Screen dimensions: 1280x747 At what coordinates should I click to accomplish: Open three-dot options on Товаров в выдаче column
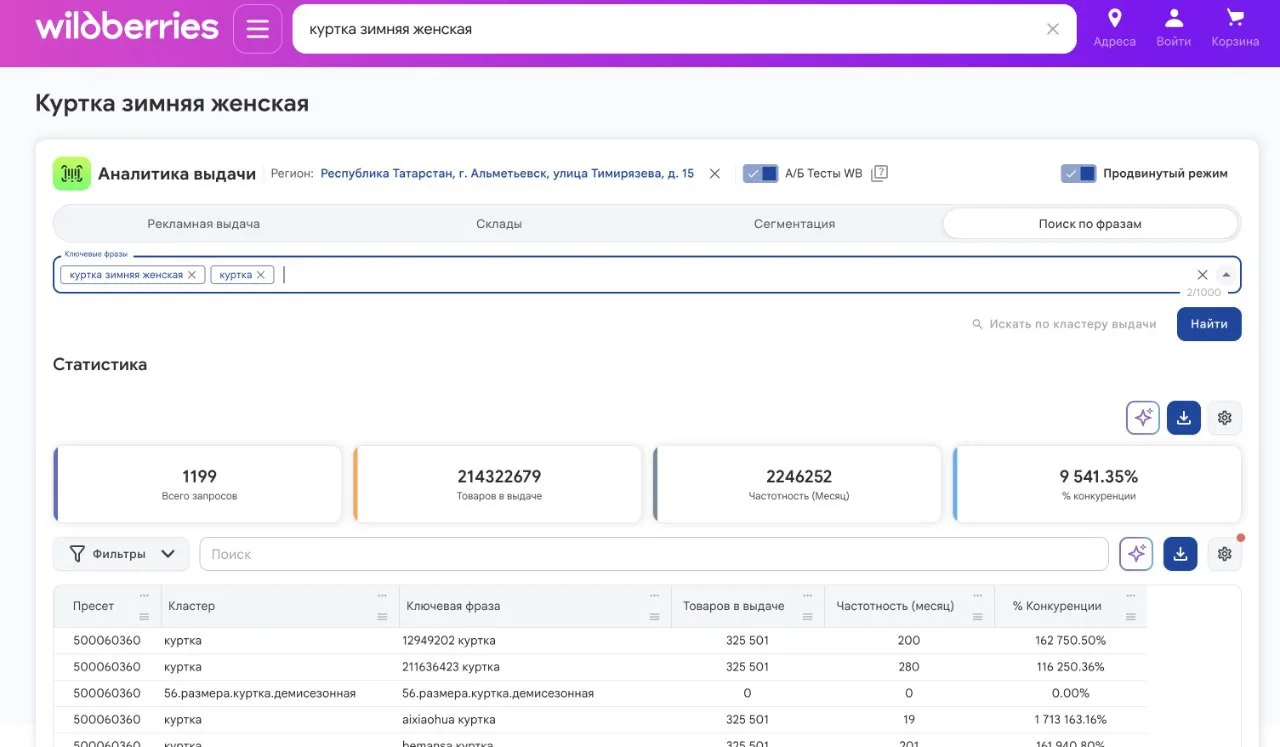click(x=808, y=595)
